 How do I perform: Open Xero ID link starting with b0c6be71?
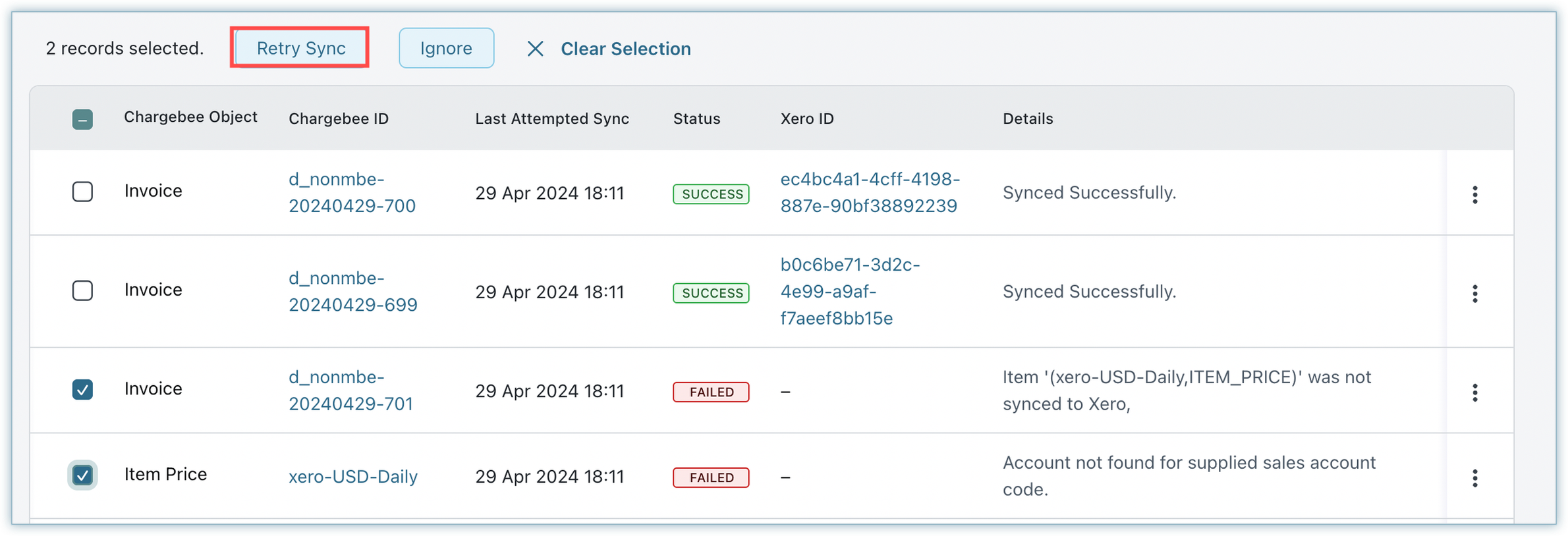tap(849, 291)
